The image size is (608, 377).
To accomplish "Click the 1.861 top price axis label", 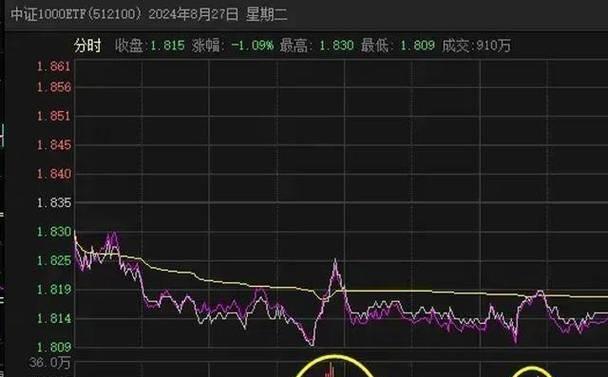I will 54,66.
